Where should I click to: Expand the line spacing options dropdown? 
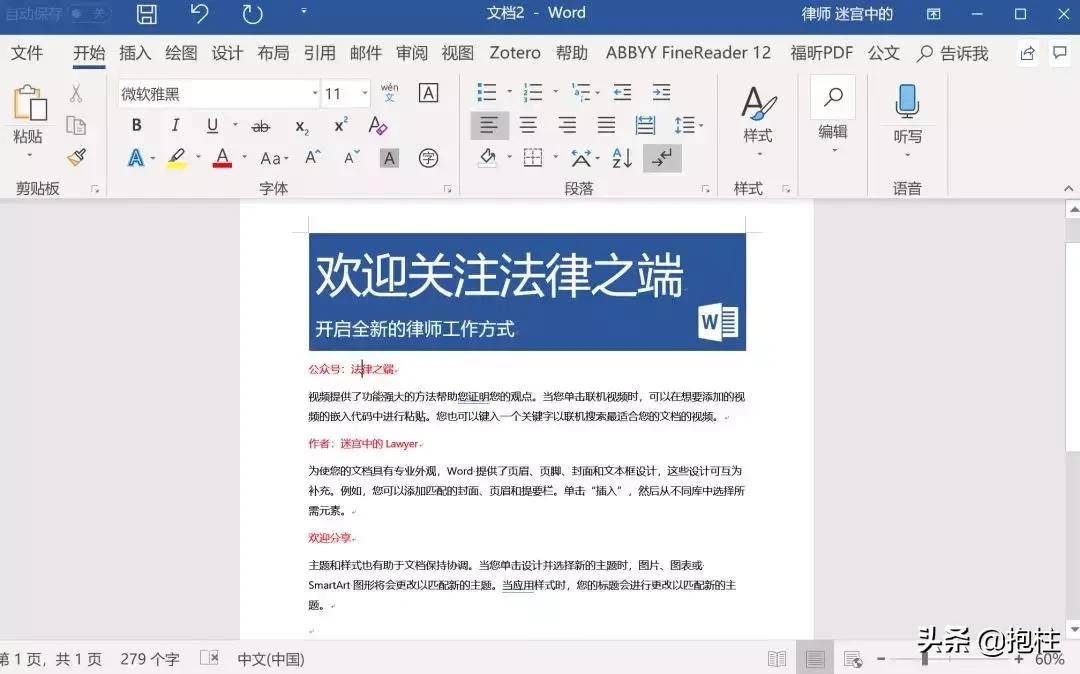[x=689, y=125]
